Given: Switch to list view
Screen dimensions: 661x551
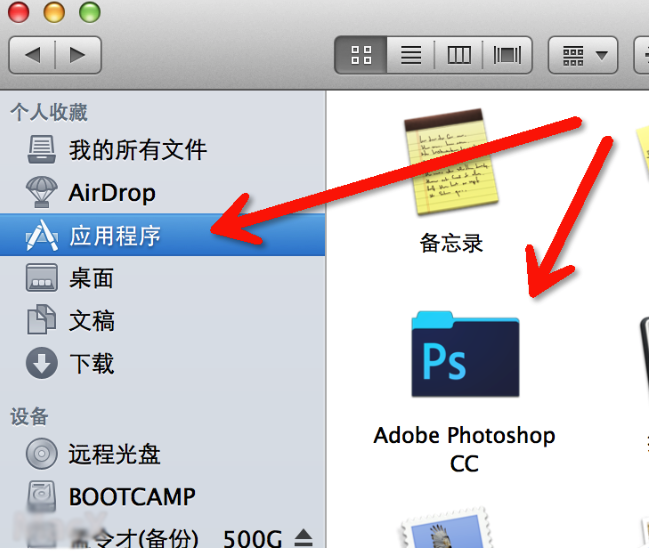Looking at the screenshot, I should pyautogui.click(x=411, y=55).
